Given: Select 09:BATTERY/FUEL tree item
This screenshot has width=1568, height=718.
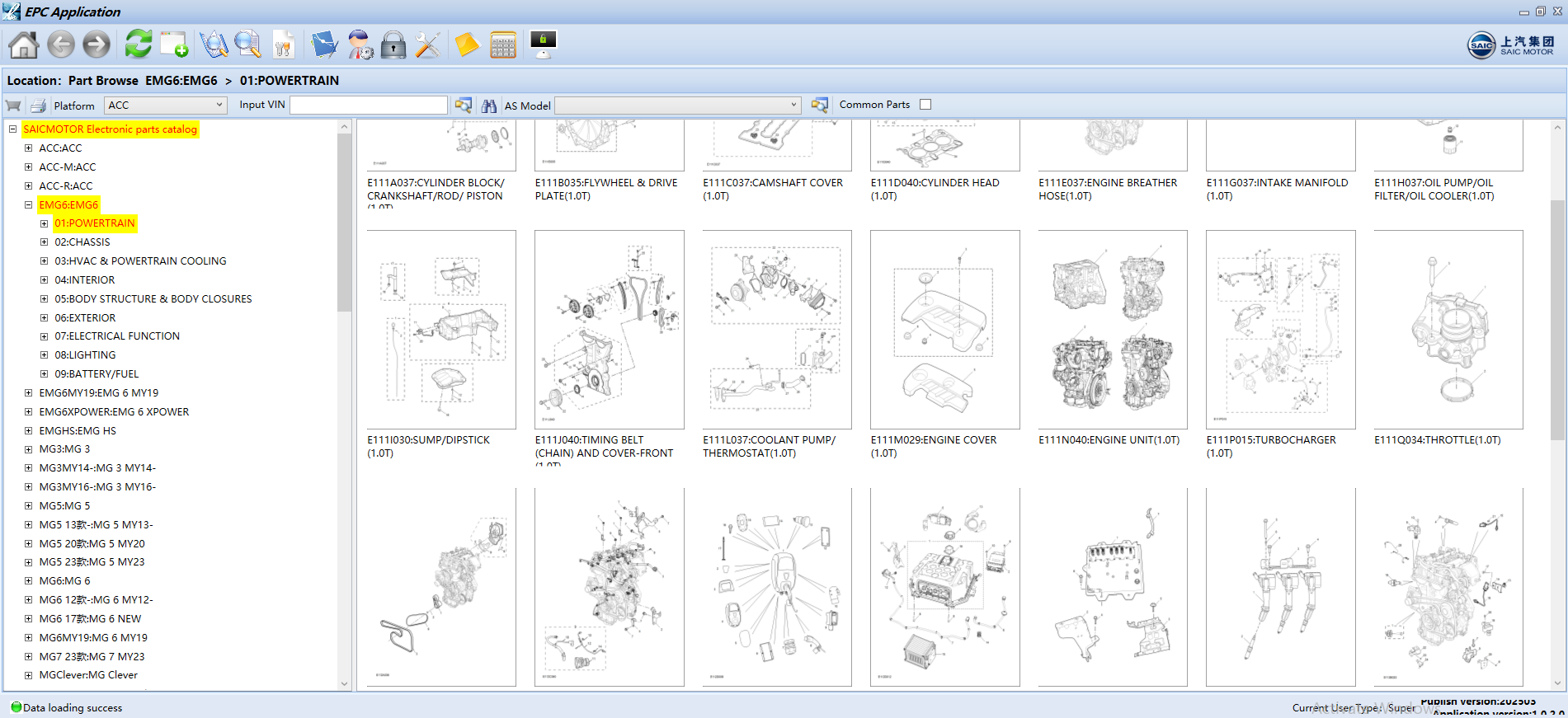Looking at the screenshot, I should (x=97, y=374).
